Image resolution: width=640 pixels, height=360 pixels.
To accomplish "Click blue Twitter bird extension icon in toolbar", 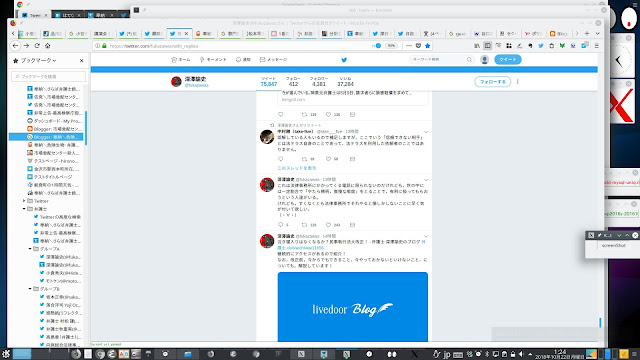I will [x=541, y=46].
